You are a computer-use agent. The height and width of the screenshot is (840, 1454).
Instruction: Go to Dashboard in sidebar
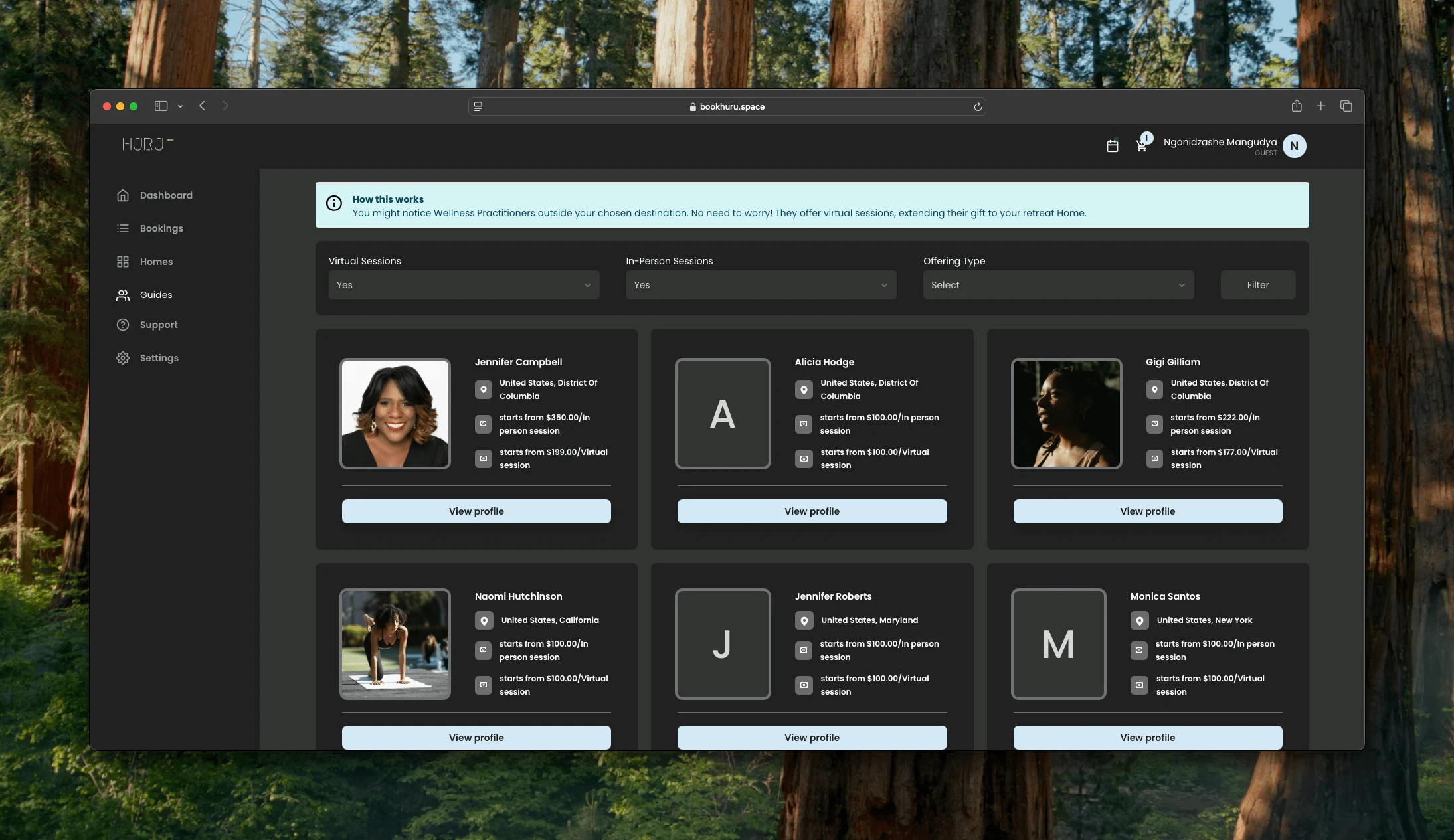coord(166,195)
